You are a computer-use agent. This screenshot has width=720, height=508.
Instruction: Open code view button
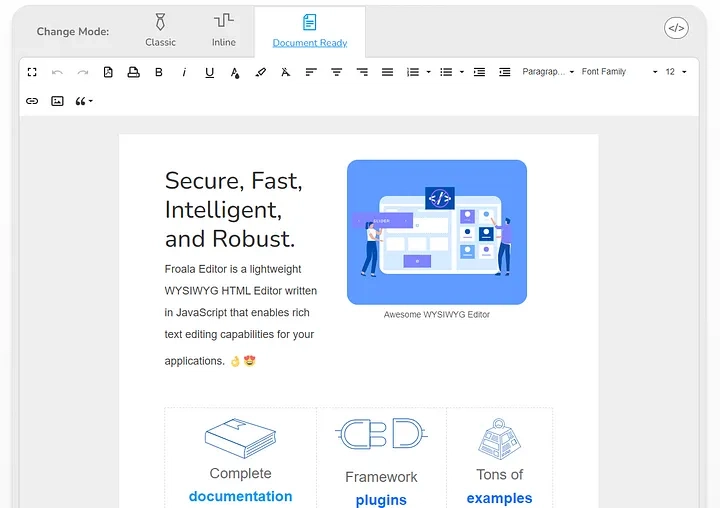tap(676, 28)
